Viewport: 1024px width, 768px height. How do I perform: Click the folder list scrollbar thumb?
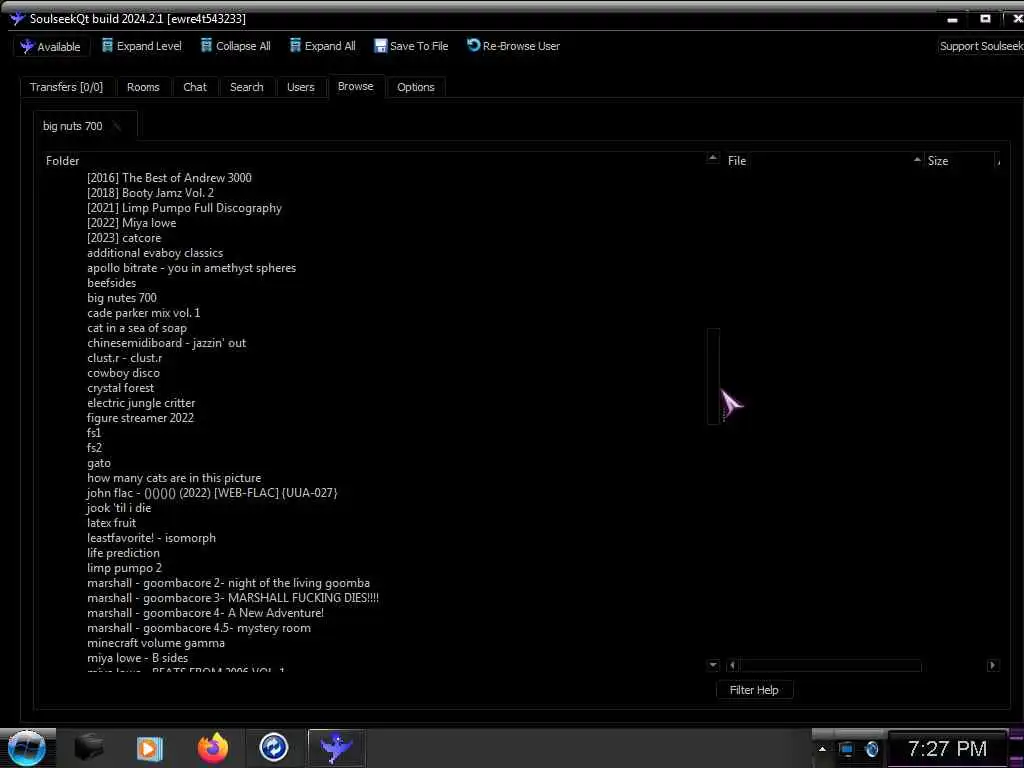713,376
